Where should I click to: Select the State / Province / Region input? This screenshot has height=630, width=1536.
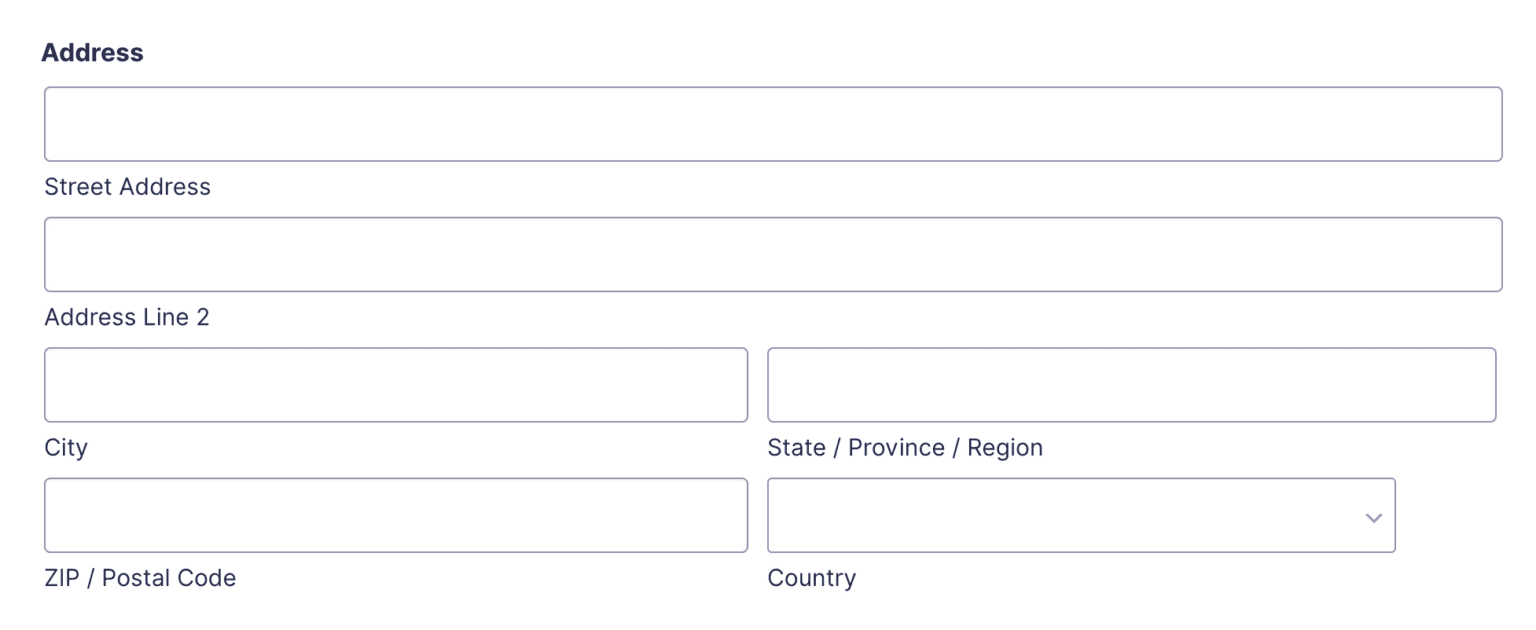pyautogui.click(x=1131, y=385)
